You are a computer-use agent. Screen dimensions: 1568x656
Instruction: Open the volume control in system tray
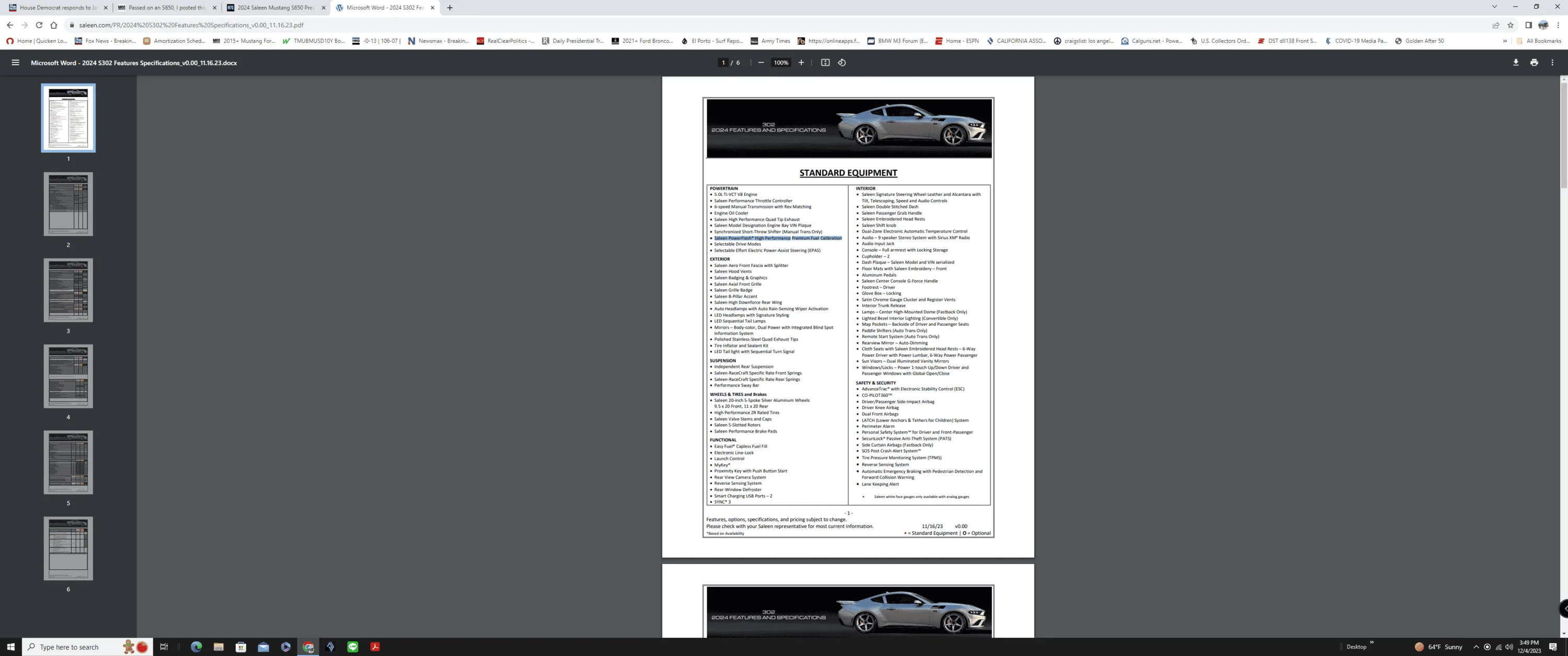(1509, 647)
